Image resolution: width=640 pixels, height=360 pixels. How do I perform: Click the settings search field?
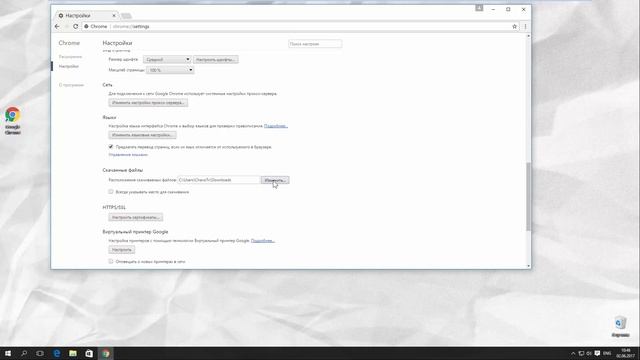pyautogui.click(x=315, y=44)
